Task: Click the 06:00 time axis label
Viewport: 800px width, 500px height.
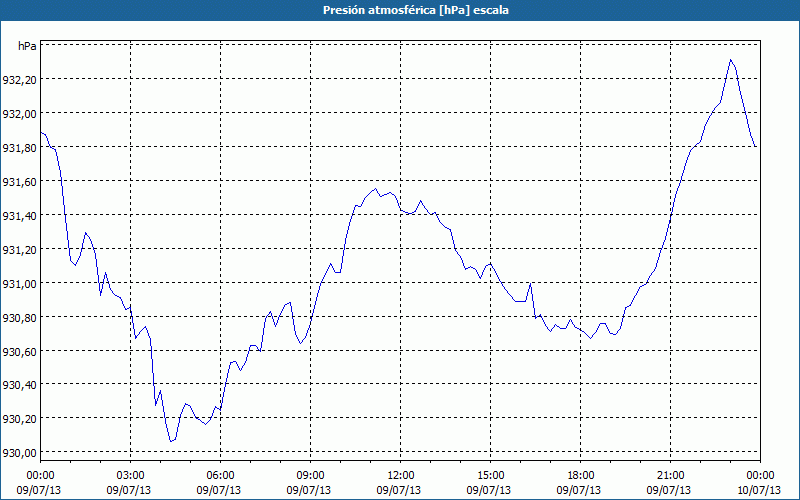Action: pos(220,476)
